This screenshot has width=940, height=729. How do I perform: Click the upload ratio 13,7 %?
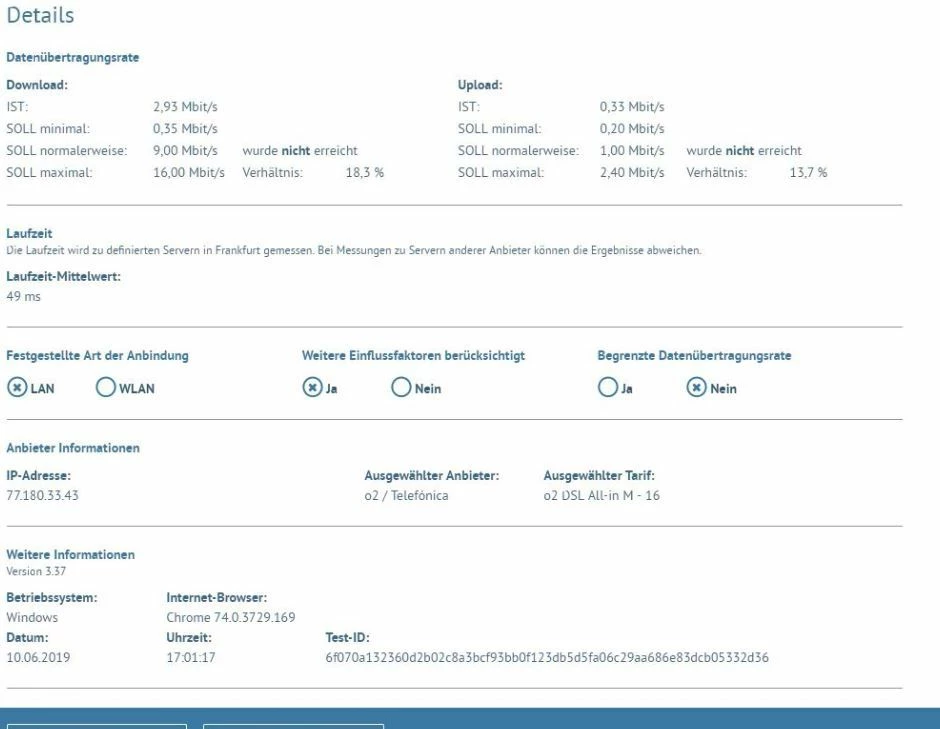click(x=808, y=173)
